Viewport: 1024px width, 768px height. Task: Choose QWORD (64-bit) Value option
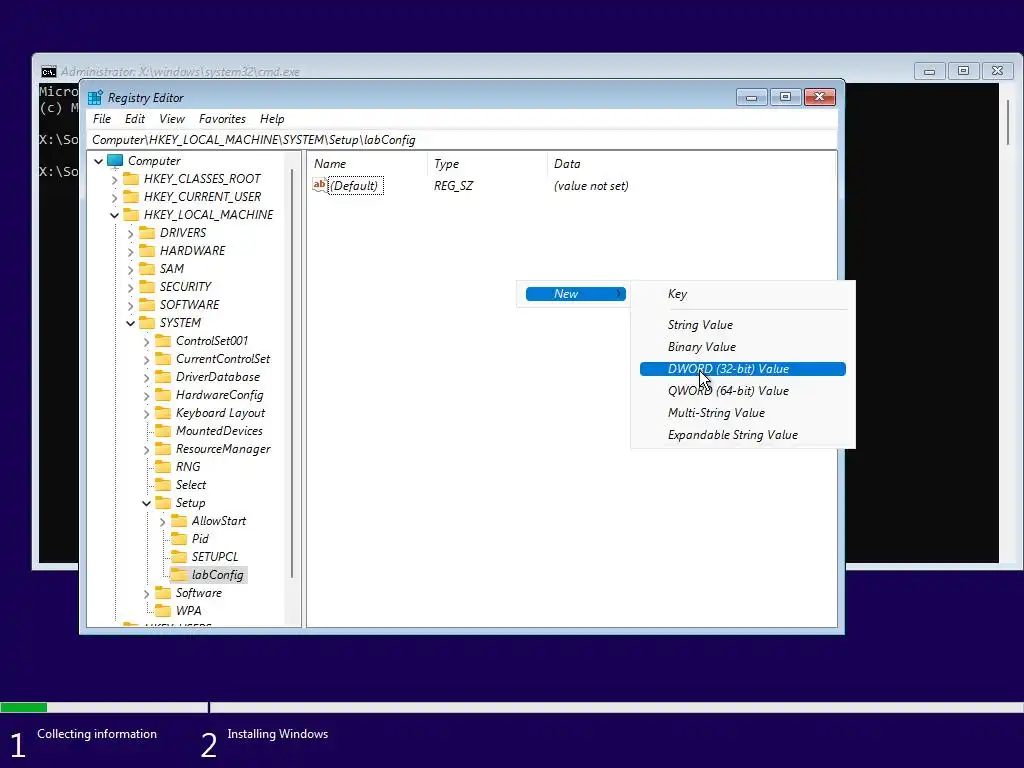(x=743, y=391)
